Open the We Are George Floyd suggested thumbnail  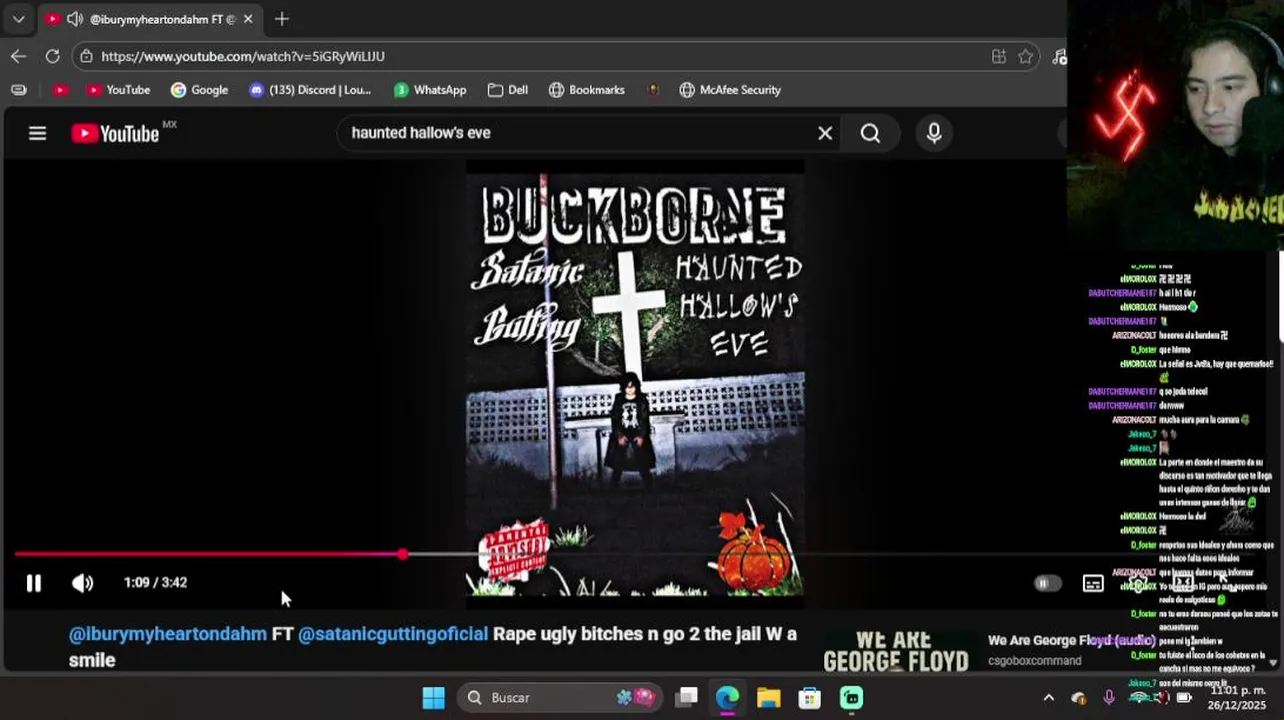(x=896, y=650)
